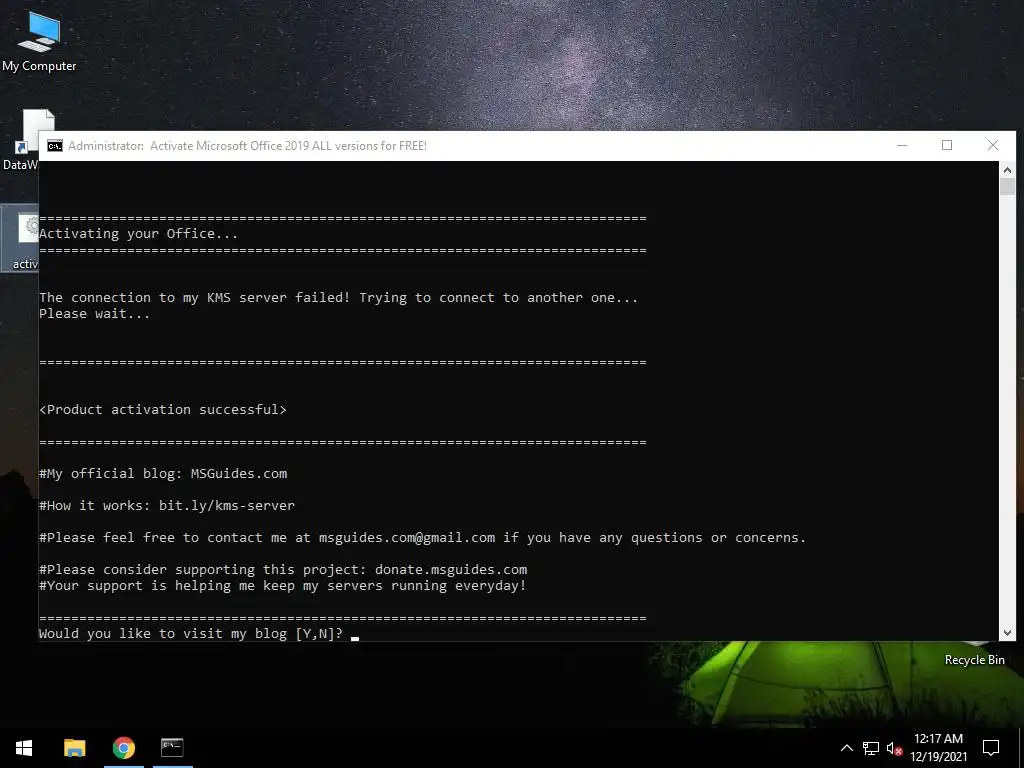Click the console scrollbar down arrow
This screenshot has width=1024, height=768.
(1007, 632)
